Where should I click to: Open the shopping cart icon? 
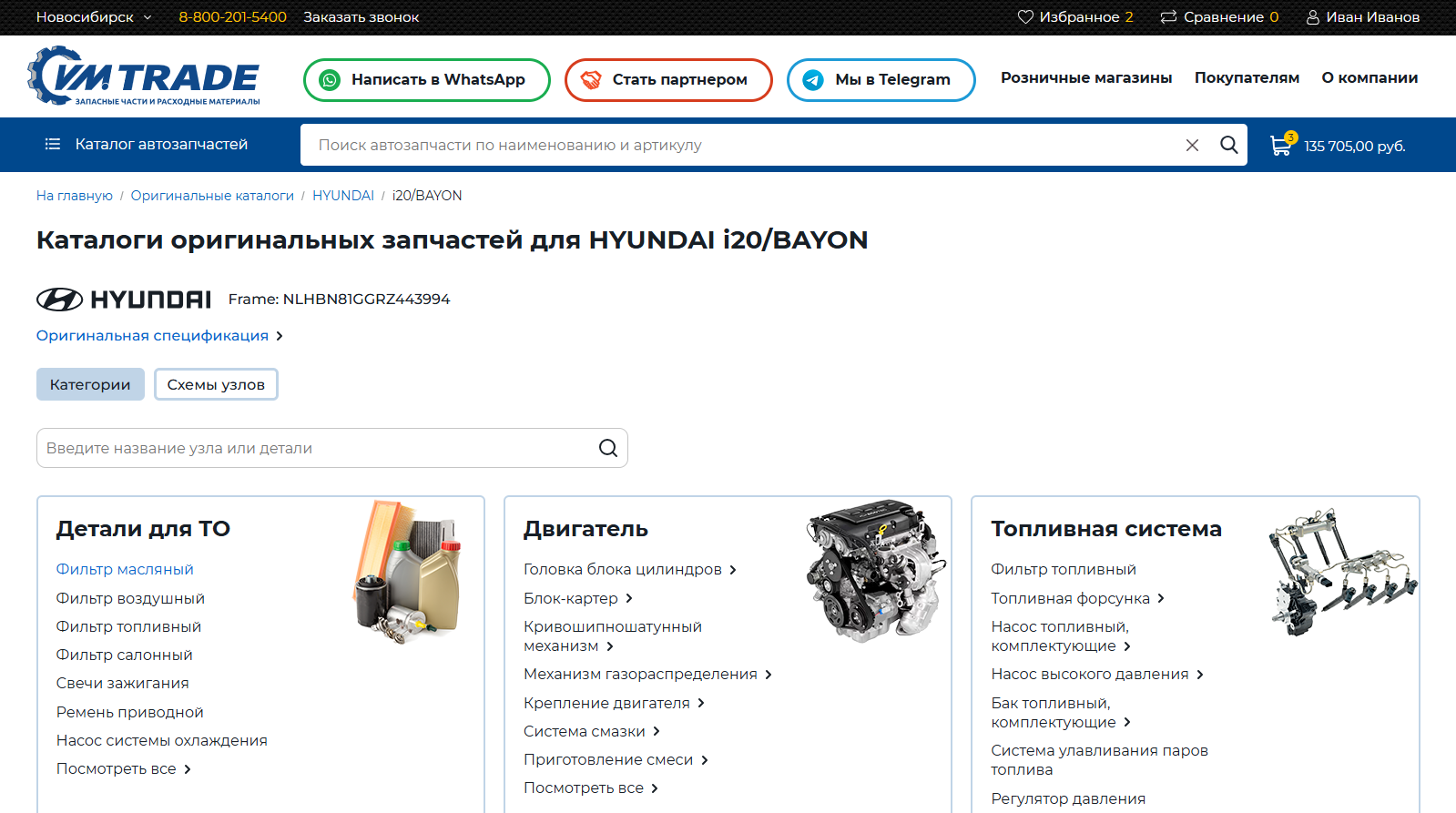pyautogui.click(x=1282, y=144)
